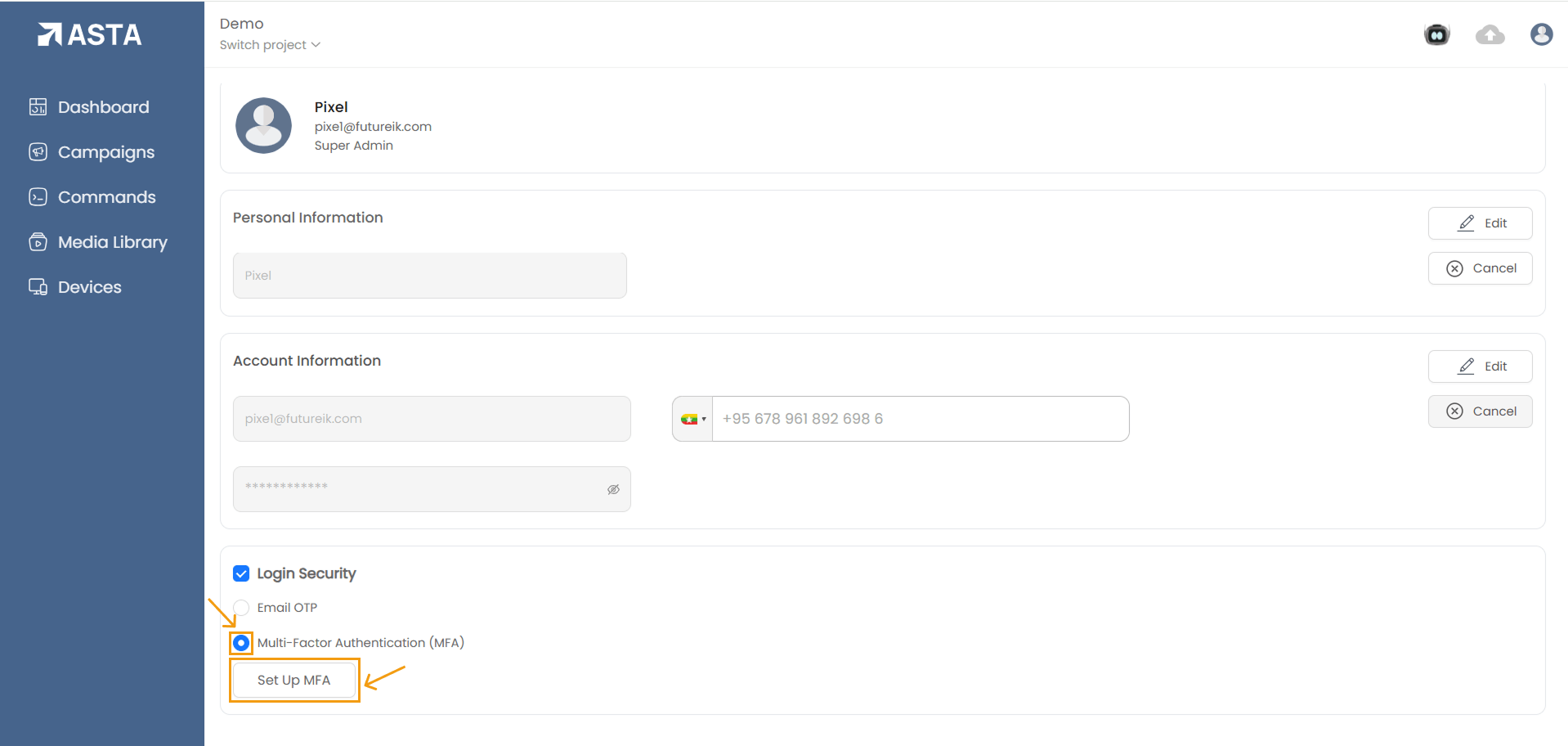This screenshot has width=1568, height=746.
Task: Click the Commands terminal icon
Action: pyautogui.click(x=38, y=197)
